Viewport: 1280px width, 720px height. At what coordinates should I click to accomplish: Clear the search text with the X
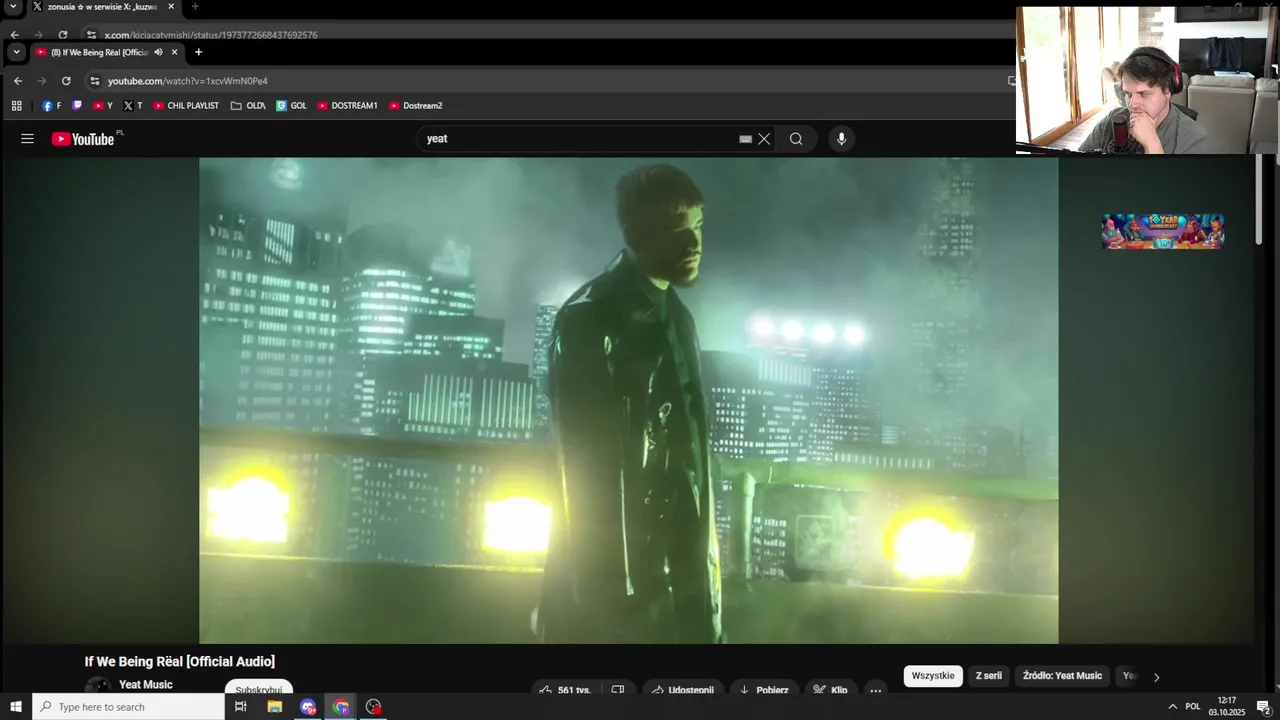(764, 139)
